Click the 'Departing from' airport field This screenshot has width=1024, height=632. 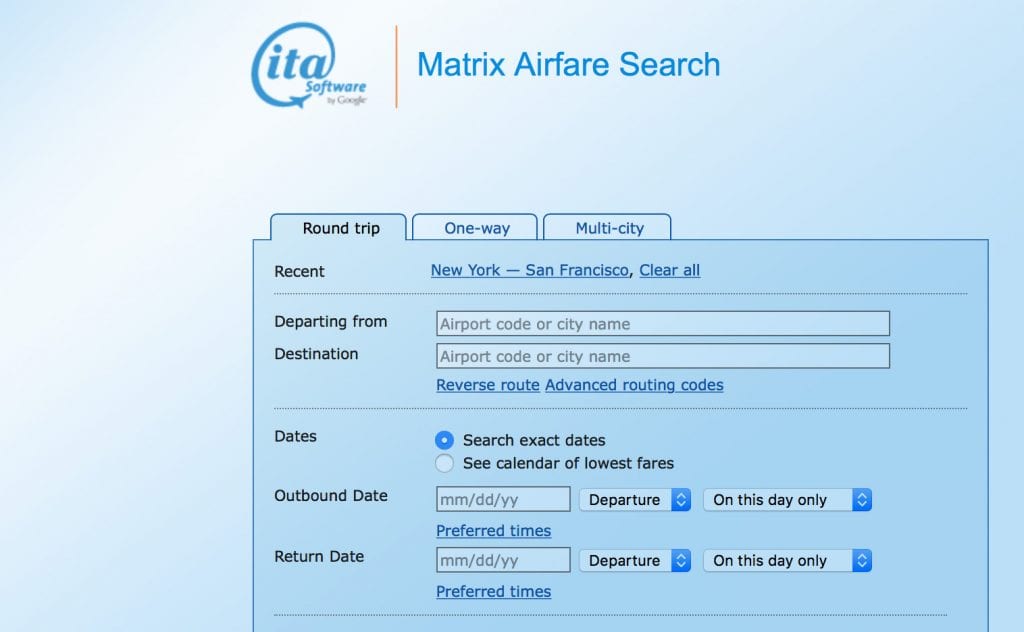click(662, 323)
